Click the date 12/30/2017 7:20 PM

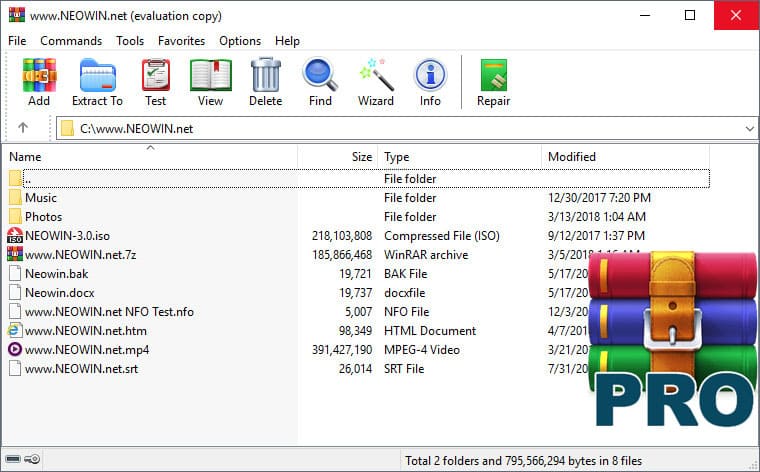click(599, 198)
